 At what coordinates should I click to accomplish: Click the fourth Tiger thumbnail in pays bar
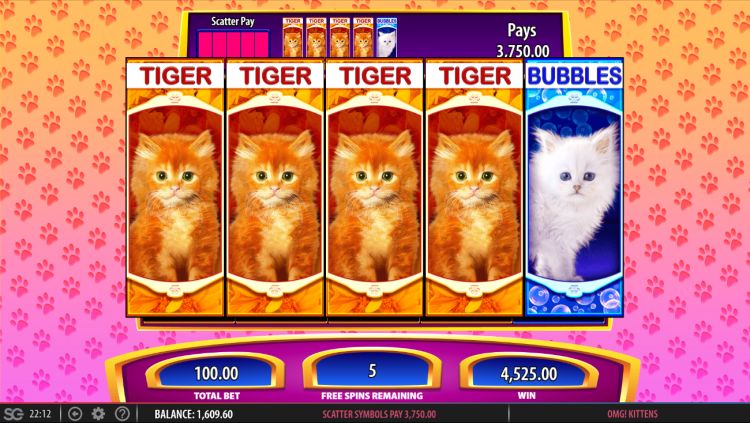coord(363,37)
